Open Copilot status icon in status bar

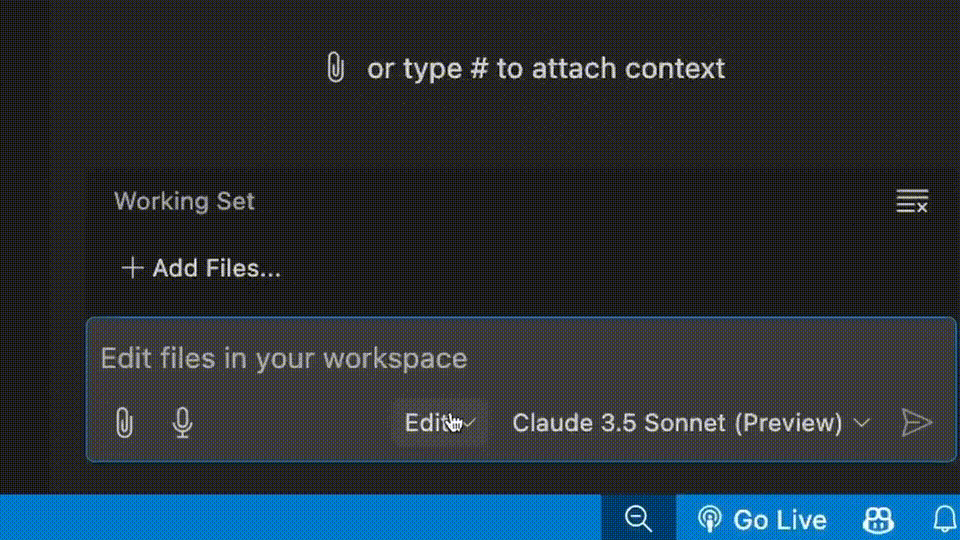(x=878, y=519)
